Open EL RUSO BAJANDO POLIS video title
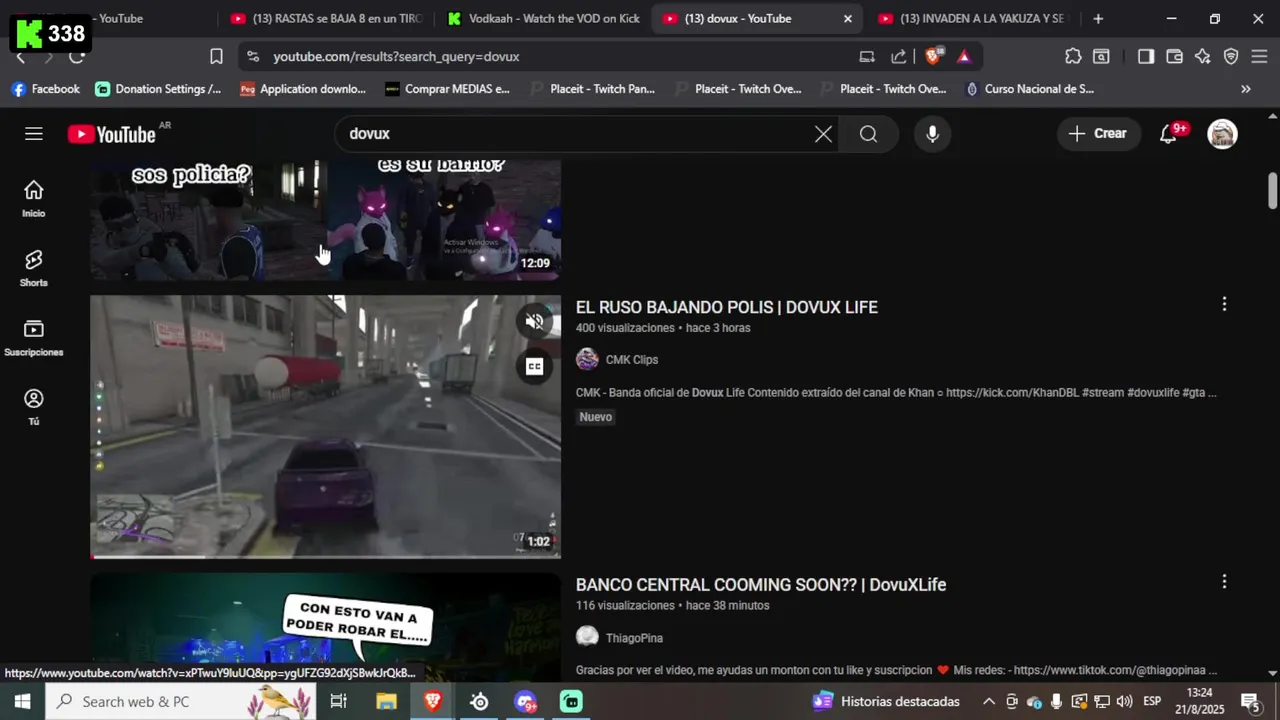The height and width of the screenshot is (720, 1280). click(x=727, y=307)
